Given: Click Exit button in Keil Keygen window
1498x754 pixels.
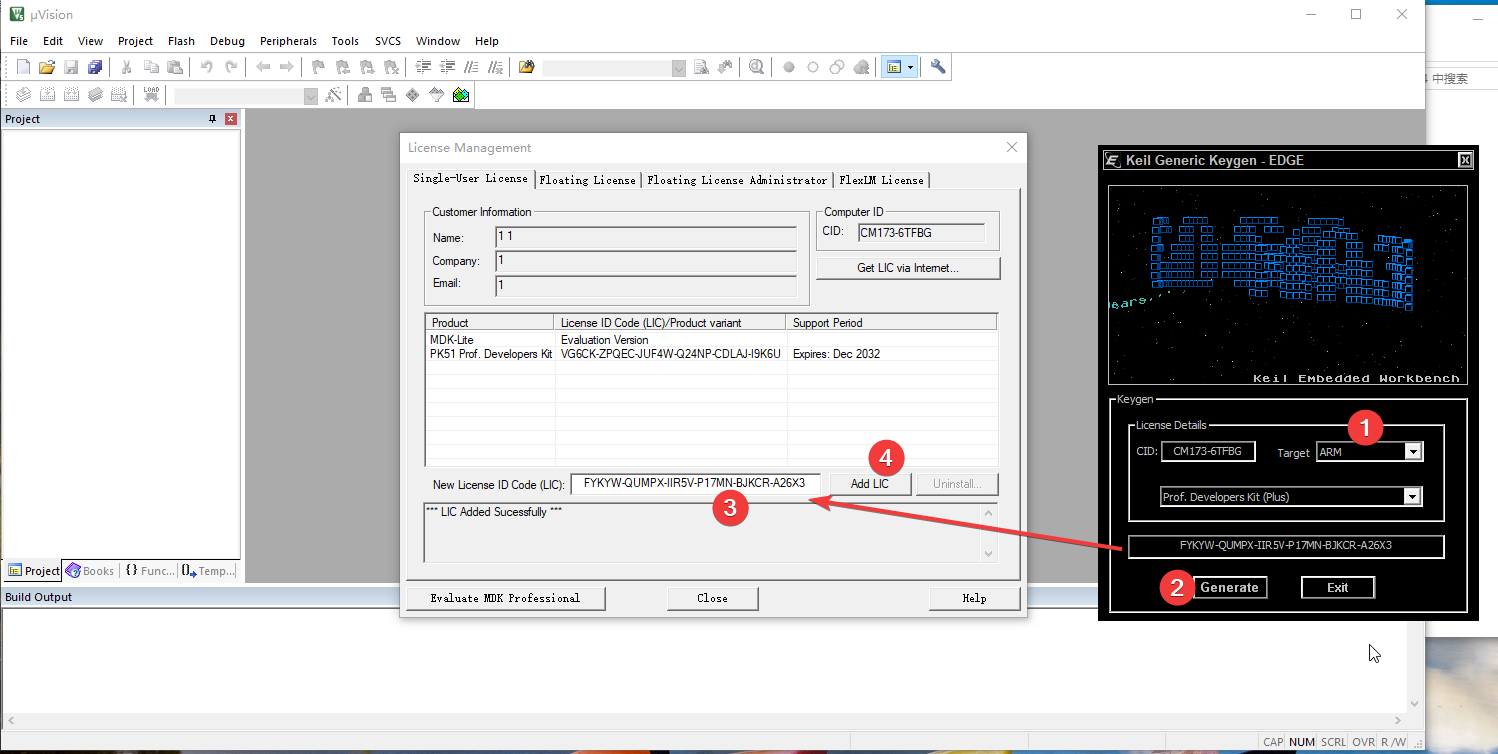Looking at the screenshot, I should (x=1337, y=587).
